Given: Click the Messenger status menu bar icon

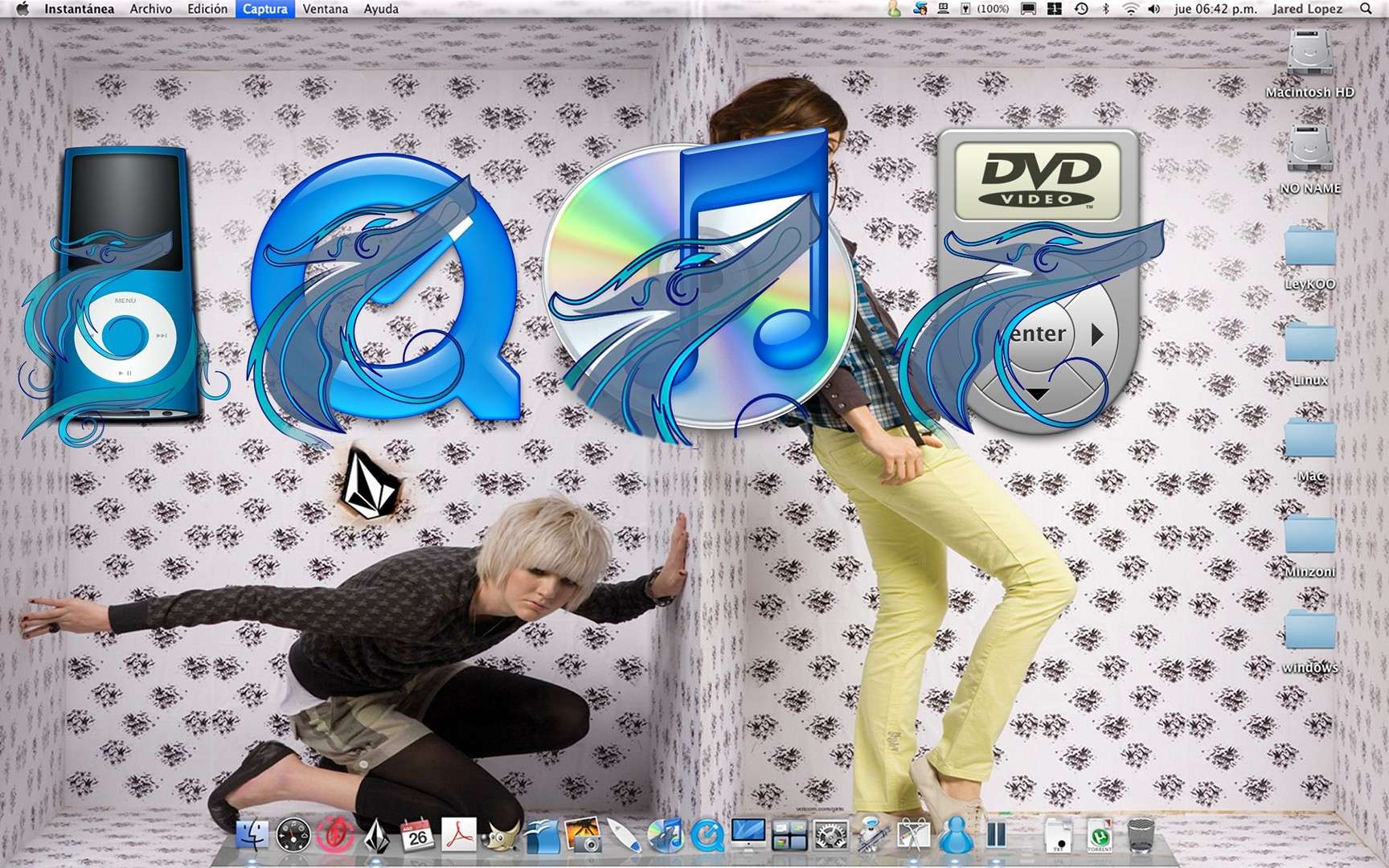Looking at the screenshot, I should (x=921, y=9).
